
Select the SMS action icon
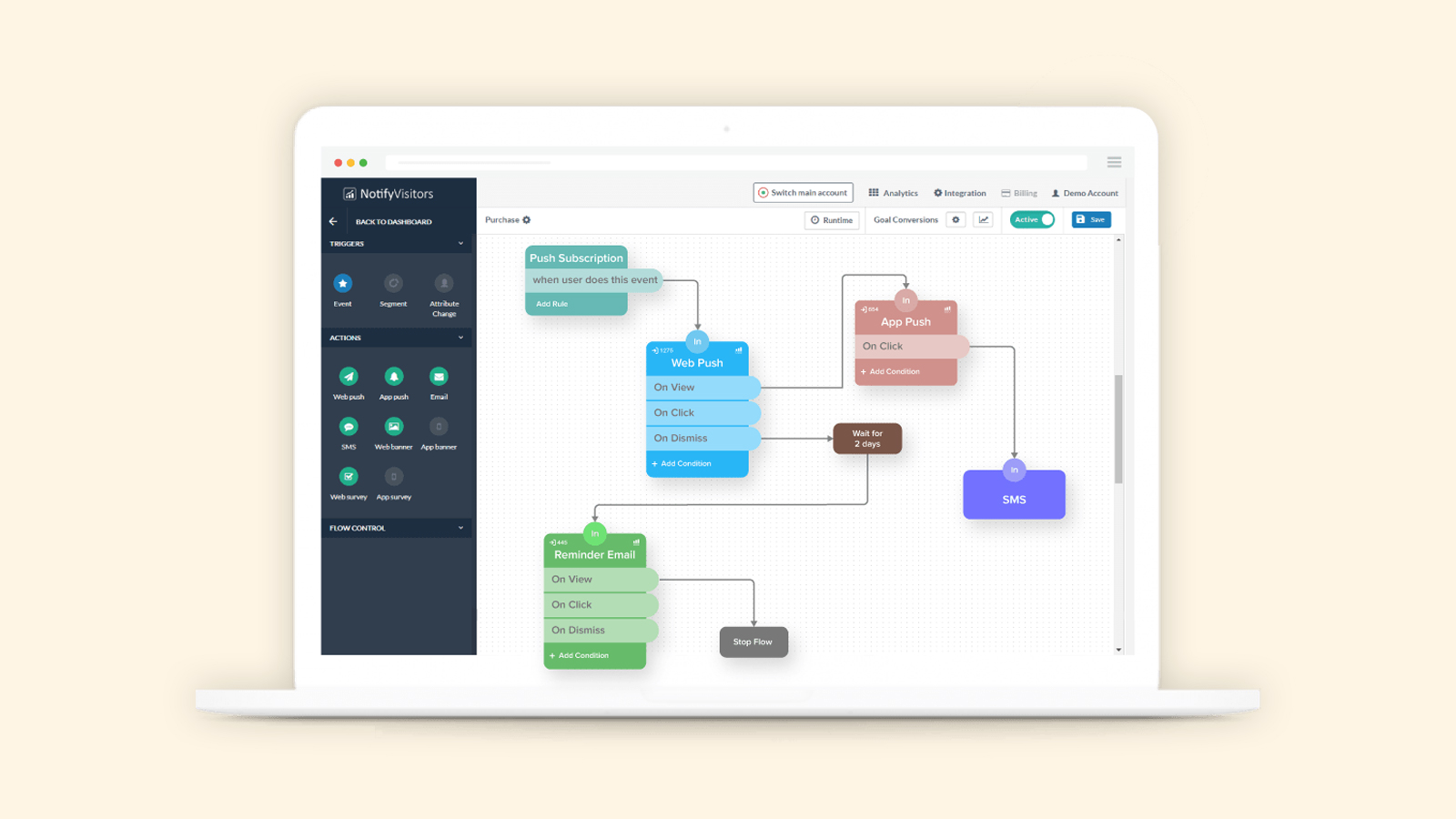349,426
